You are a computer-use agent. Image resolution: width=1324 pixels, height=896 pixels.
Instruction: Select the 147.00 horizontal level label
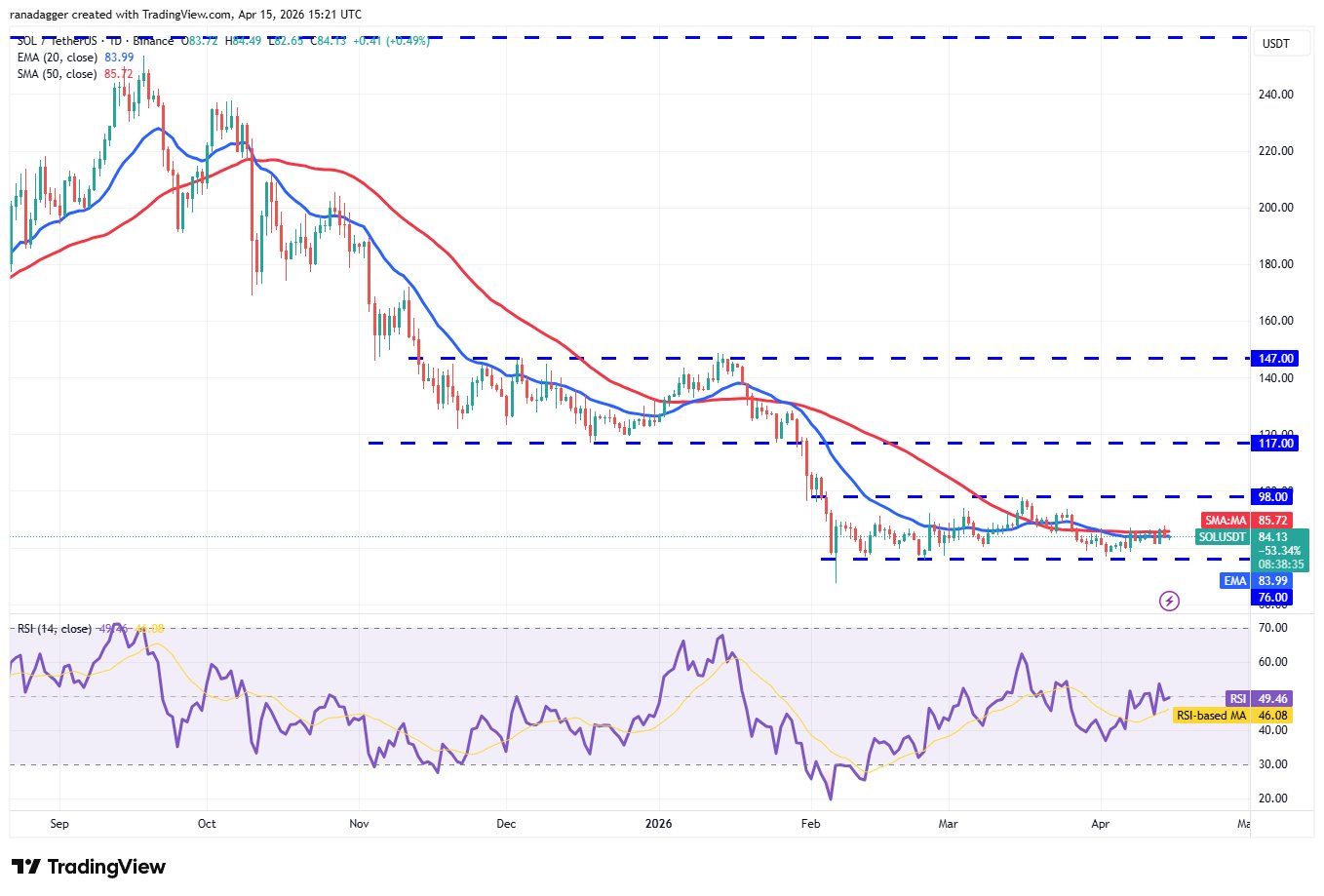click(1275, 359)
